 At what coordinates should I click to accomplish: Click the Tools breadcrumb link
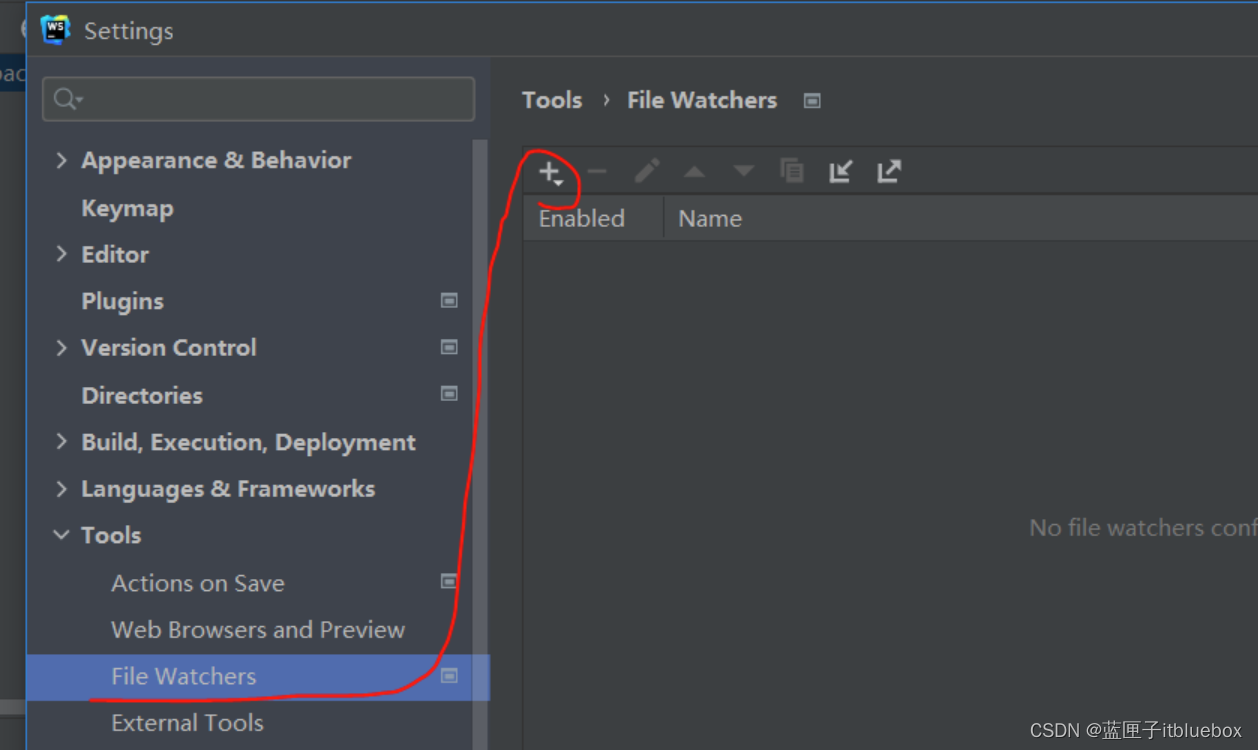(x=552, y=100)
